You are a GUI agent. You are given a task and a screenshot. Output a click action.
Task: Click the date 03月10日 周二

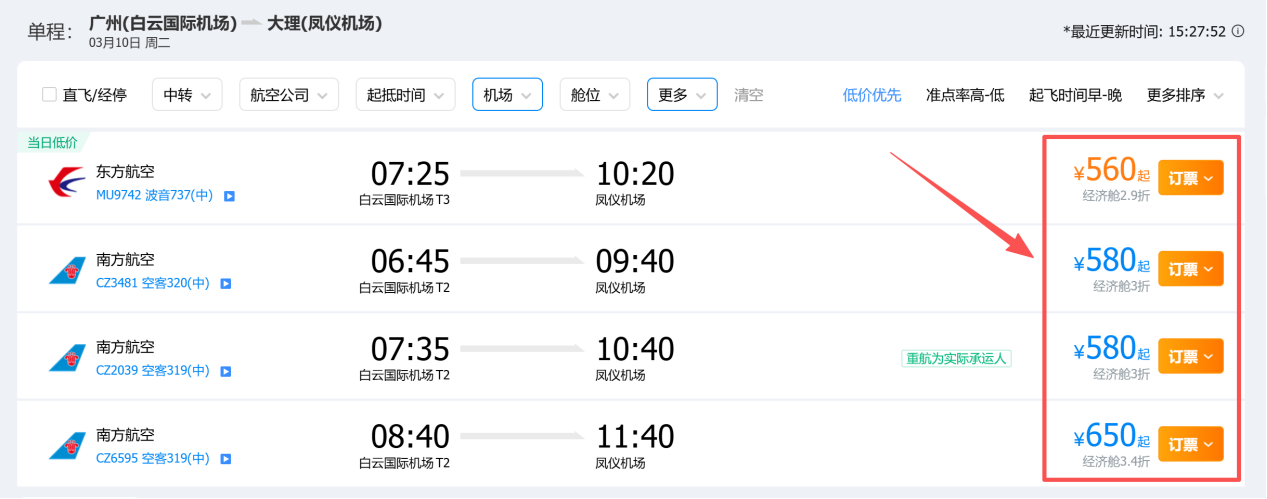[130, 43]
